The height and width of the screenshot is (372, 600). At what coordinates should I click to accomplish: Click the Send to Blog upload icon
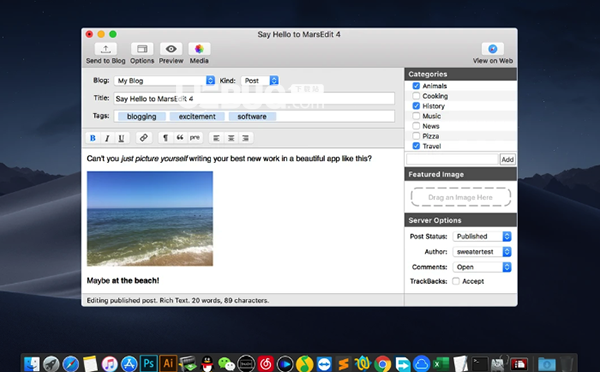click(x=106, y=49)
